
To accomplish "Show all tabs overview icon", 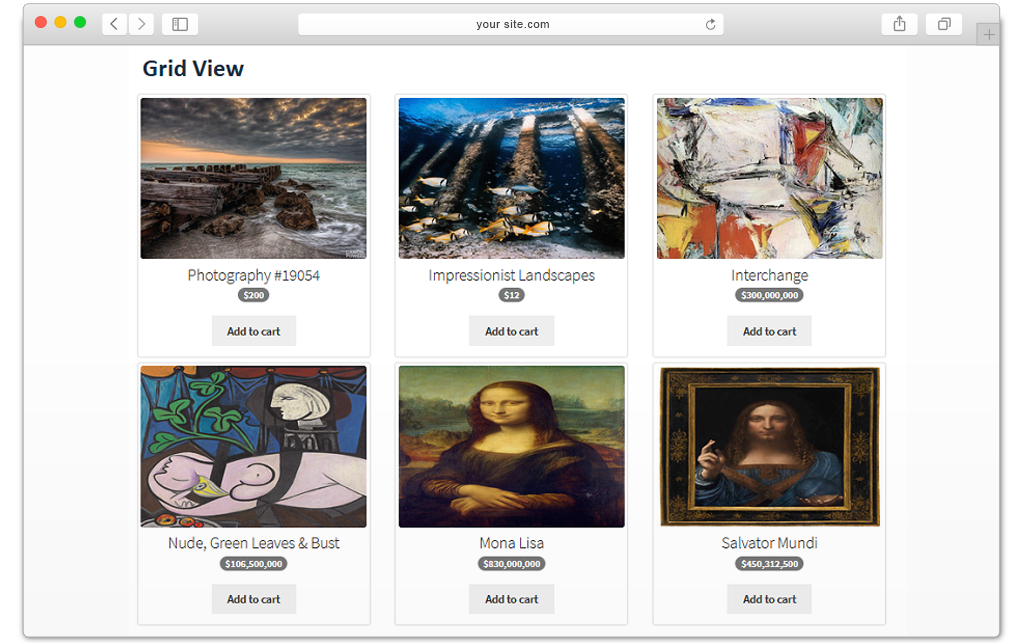I will coord(944,24).
